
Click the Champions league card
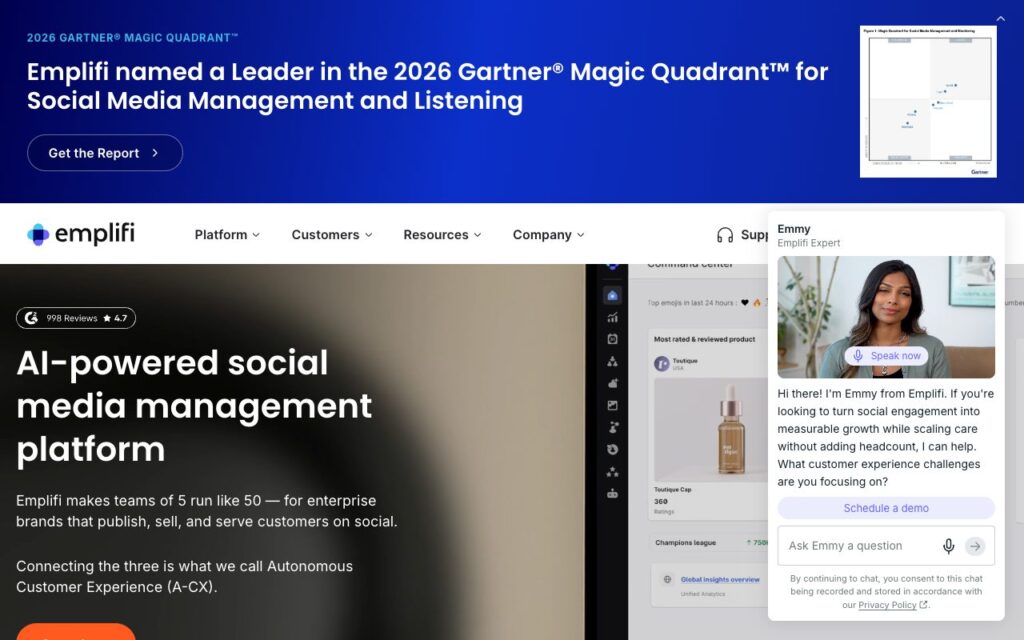[709, 543]
